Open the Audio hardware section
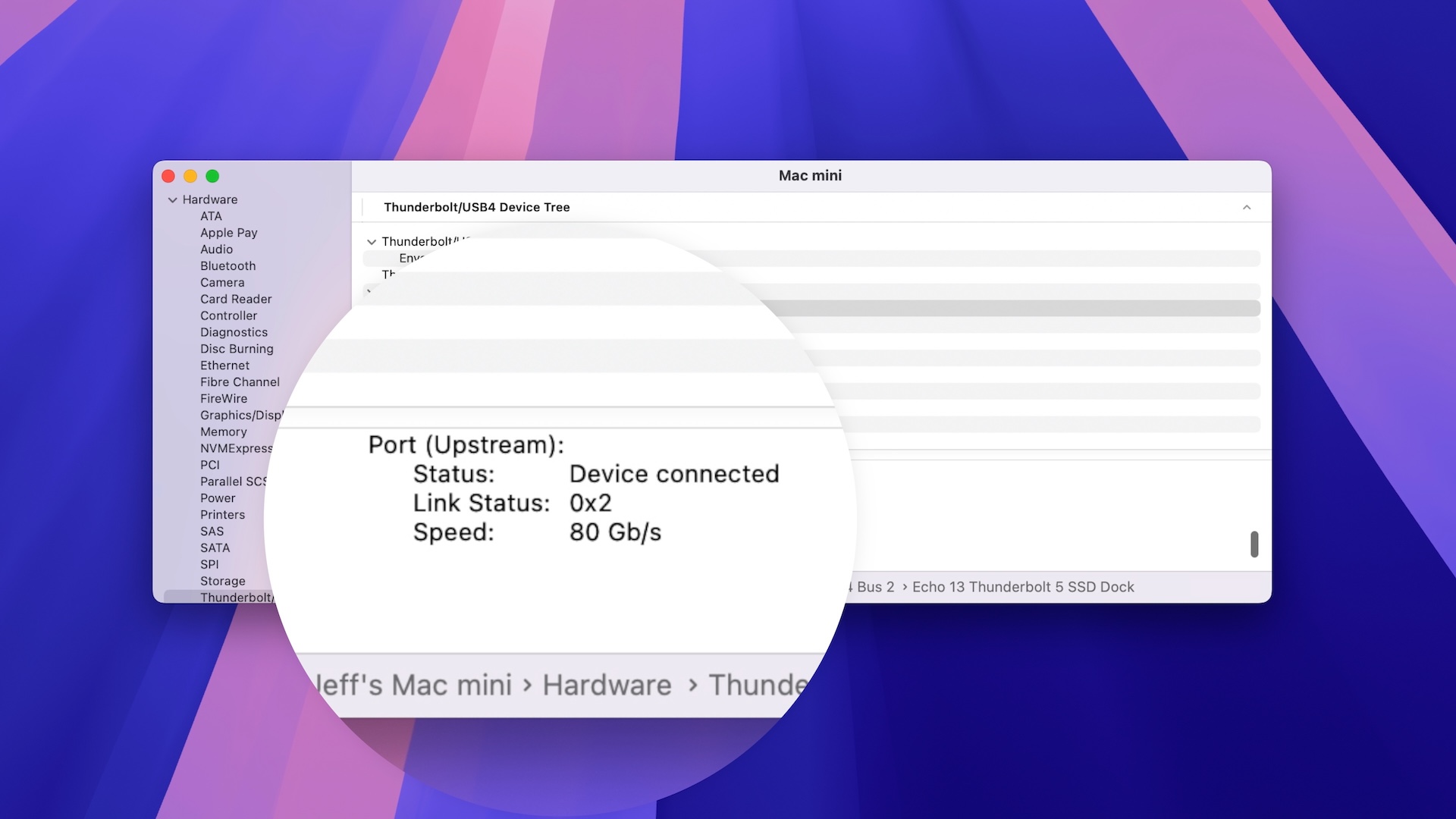The image size is (1456, 819). [216, 249]
